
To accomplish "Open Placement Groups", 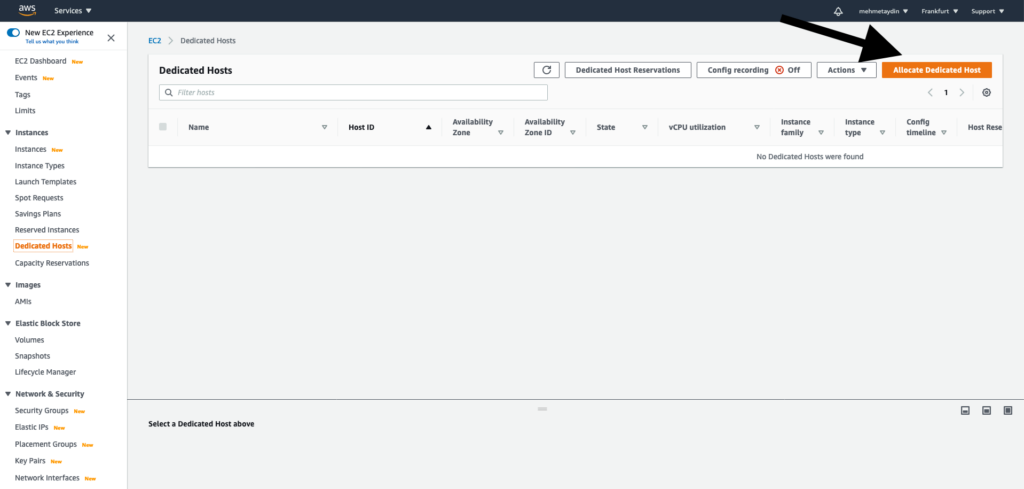I will click(46, 445).
